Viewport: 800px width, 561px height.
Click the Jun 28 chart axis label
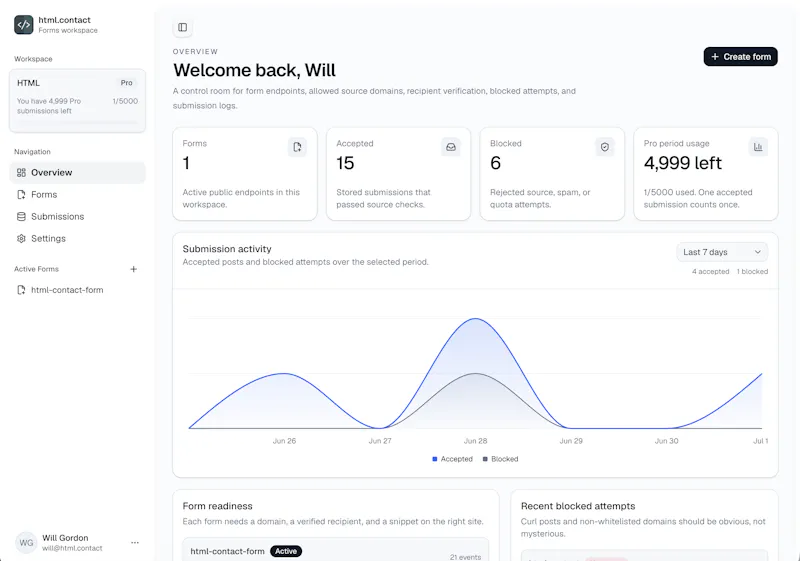click(x=475, y=441)
